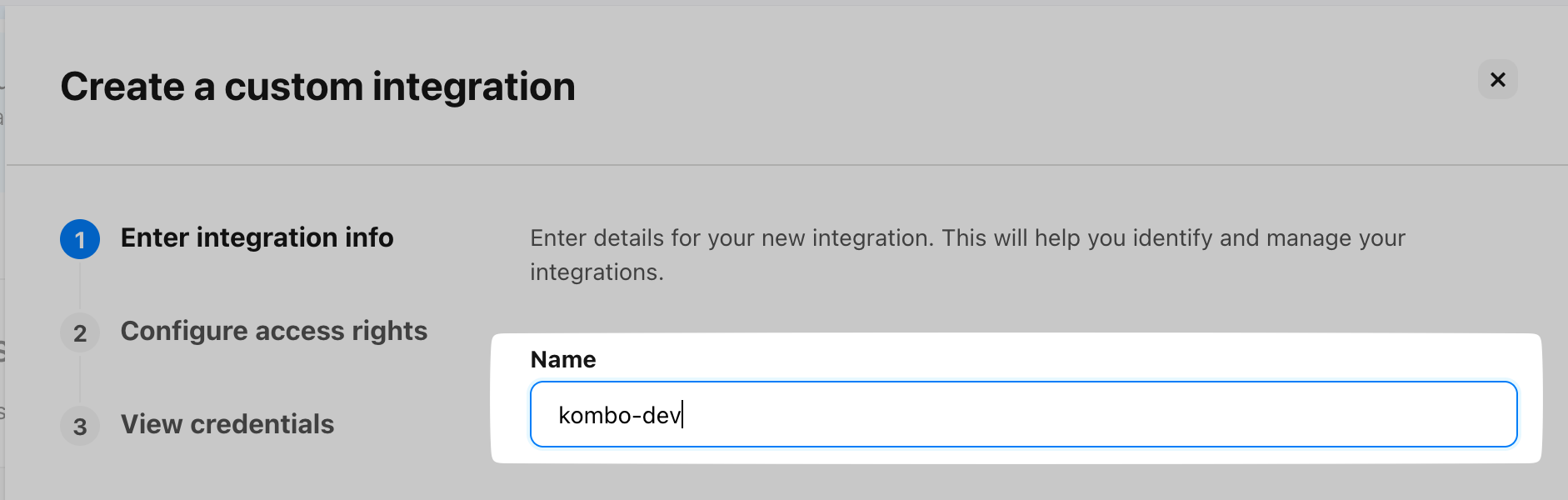Go to Configure access rights step
Viewport: 1568px width, 500px height.
click(x=273, y=332)
